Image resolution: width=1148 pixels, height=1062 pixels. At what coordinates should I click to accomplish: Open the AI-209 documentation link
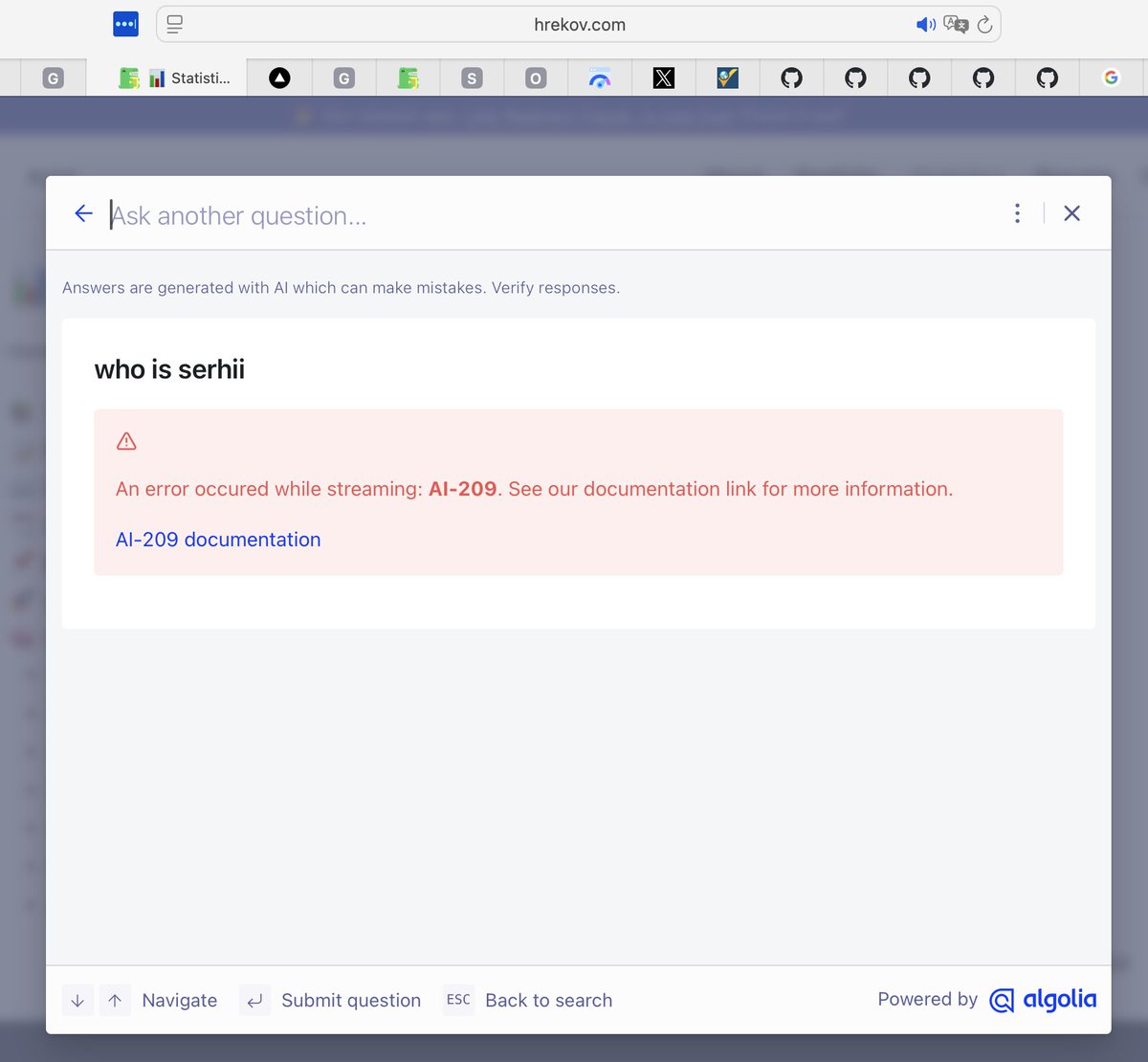(x=218, y=540)
